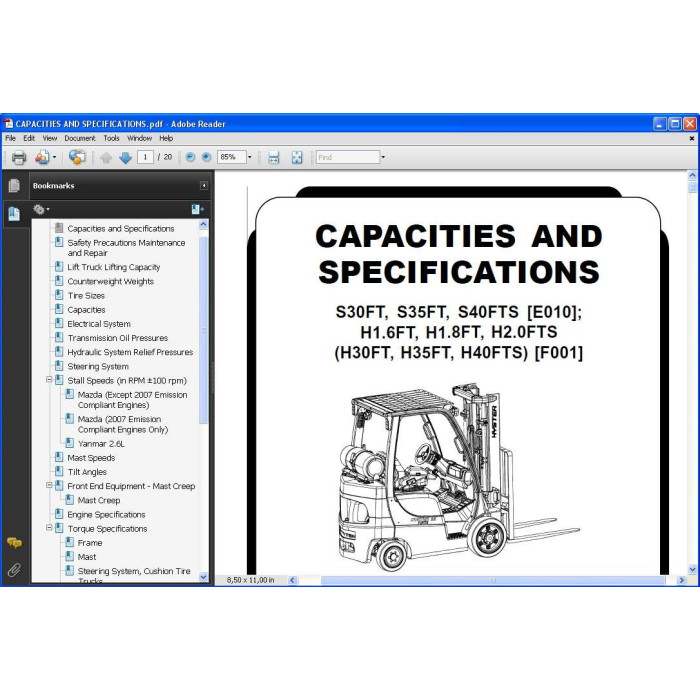700x700 pixels.
Task: Open Steering System, Cushion Tire bookmark
Action: point(134,576)
